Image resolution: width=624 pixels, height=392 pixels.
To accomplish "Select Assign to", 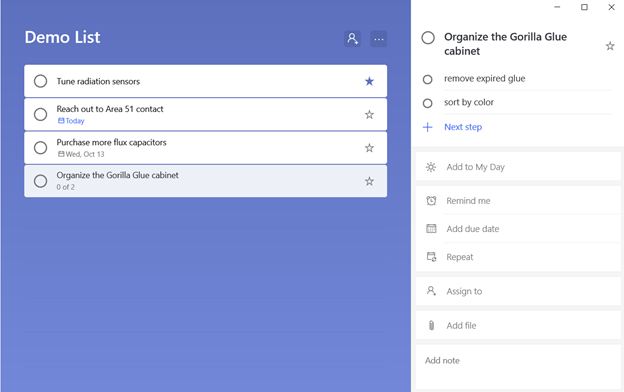I will [x=518, y=291].
